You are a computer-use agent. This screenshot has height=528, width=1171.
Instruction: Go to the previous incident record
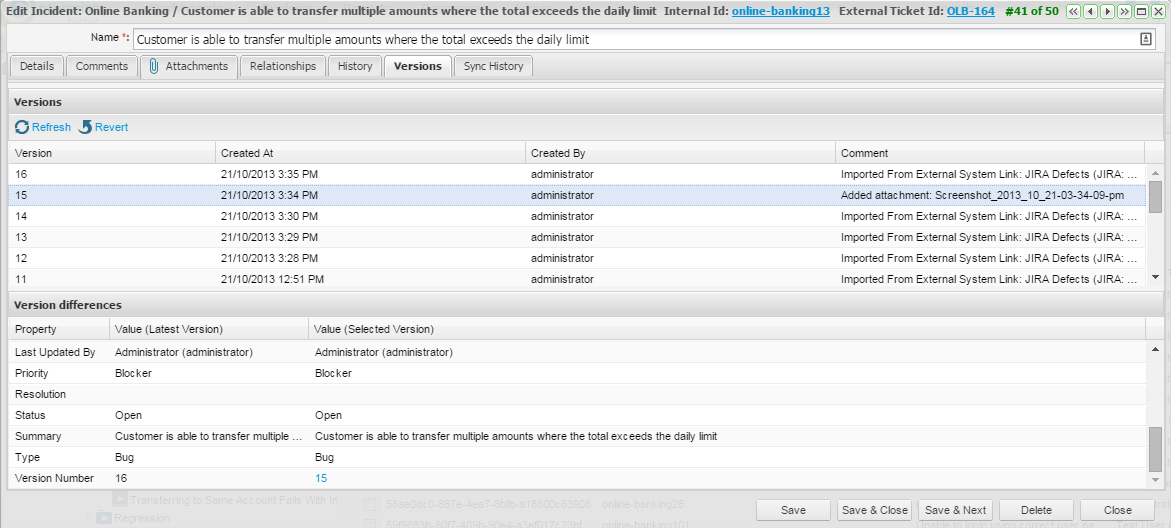click(x=1091, y=12)
